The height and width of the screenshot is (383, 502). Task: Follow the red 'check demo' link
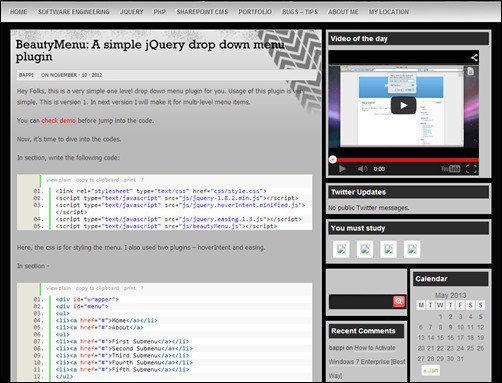click(x=59, y=121)
